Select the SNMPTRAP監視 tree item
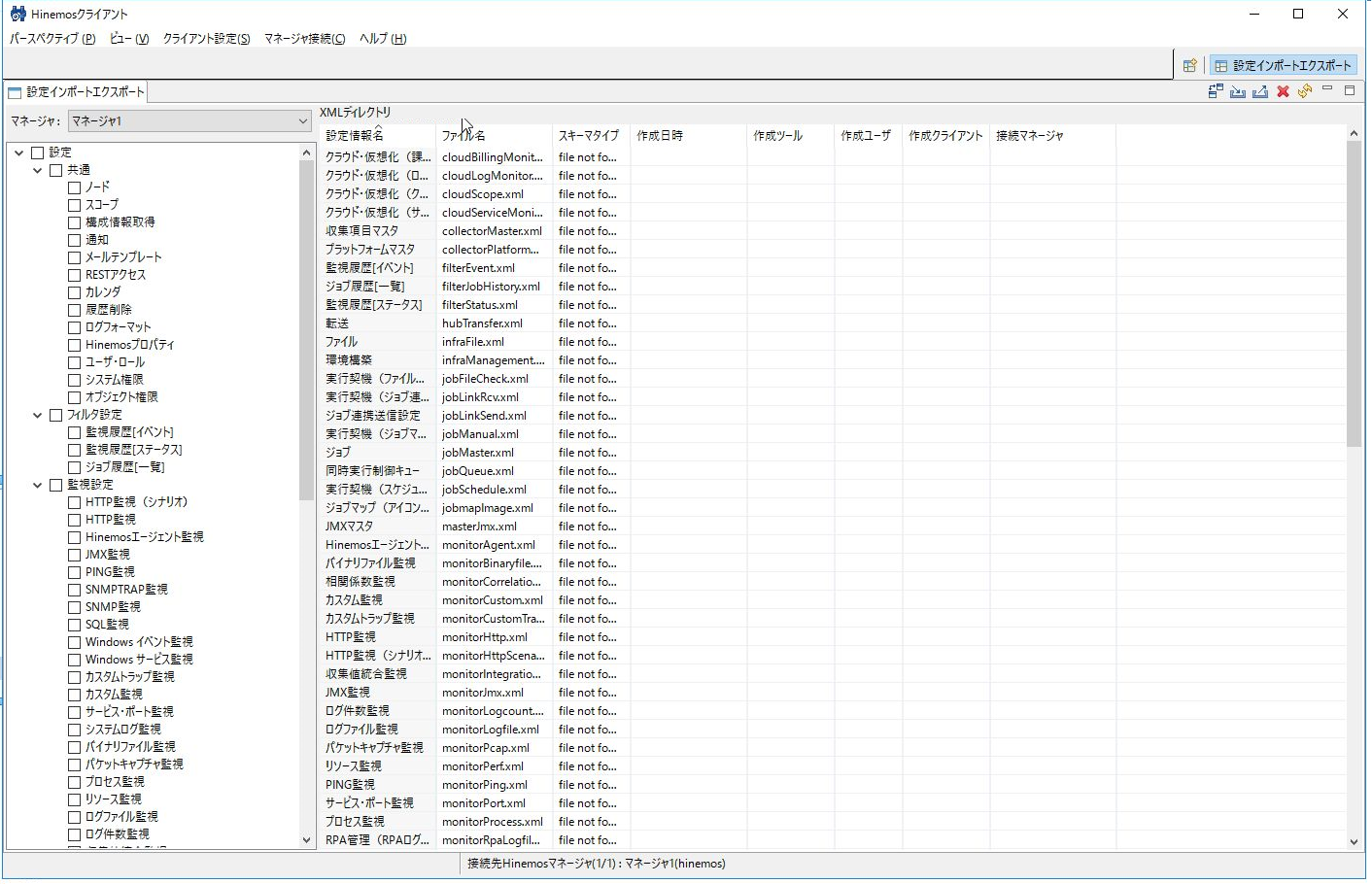This screenshot has width=1372, height=884. [x=126, y=590]
